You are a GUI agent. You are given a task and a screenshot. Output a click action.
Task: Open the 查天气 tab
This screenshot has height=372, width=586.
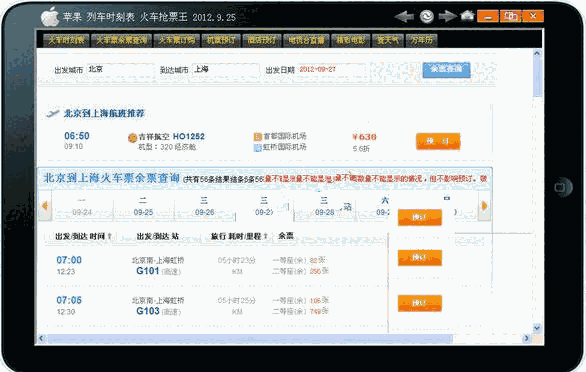[387, 40]
